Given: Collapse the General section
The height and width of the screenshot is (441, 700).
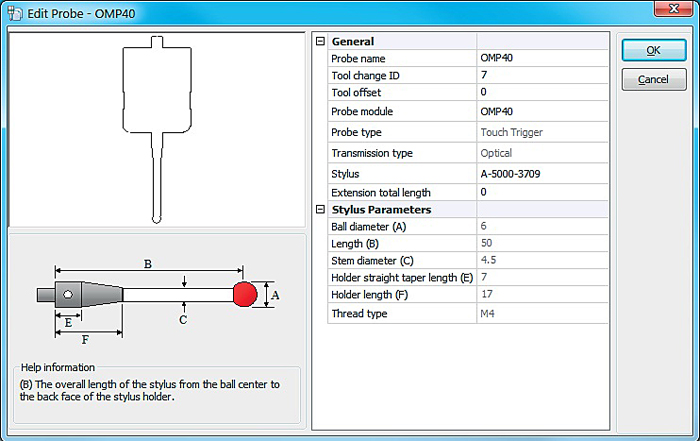Looking at the screenshot, I should click(x=320, y=41).
